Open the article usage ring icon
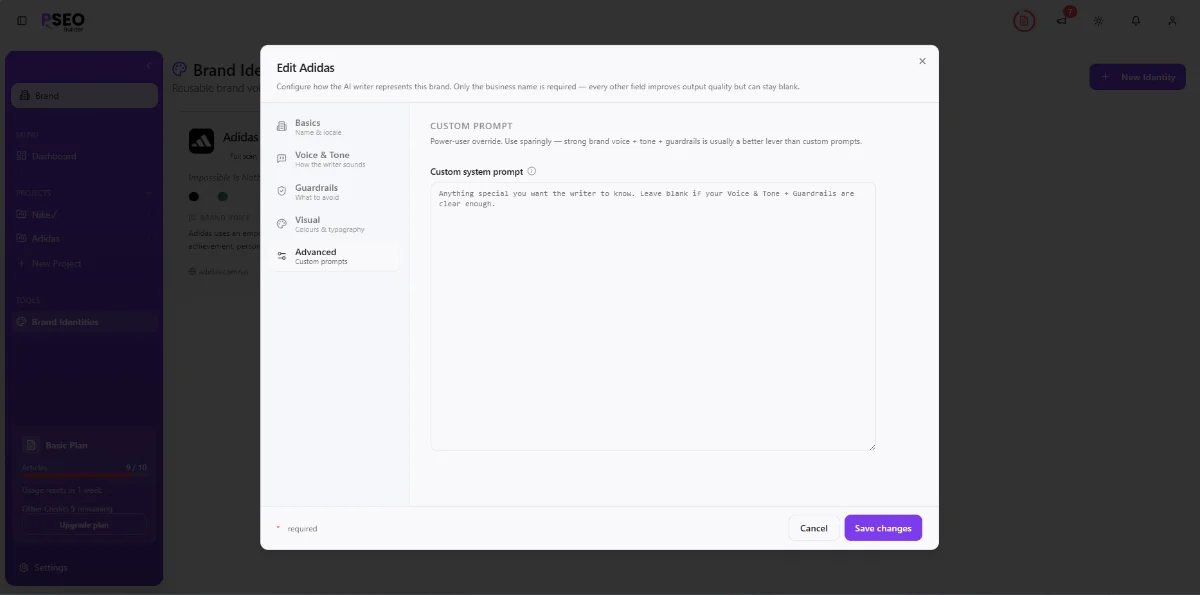 [x=1023, y=20]
